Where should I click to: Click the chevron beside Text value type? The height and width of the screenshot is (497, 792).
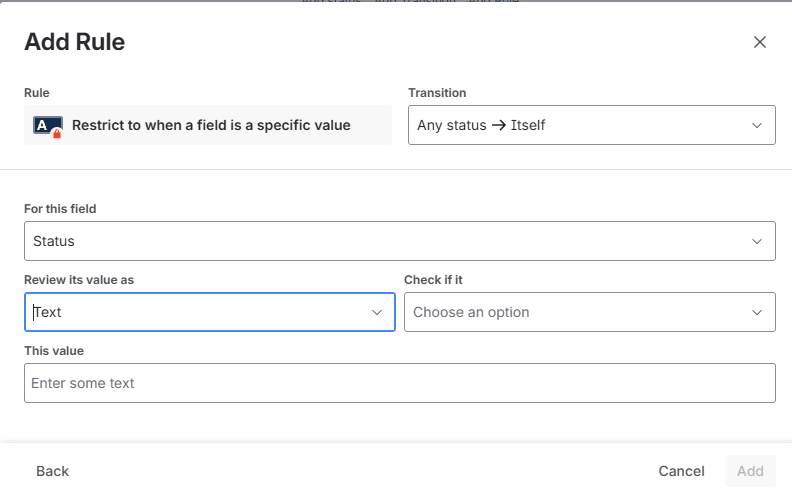click(x=377, y=313)
